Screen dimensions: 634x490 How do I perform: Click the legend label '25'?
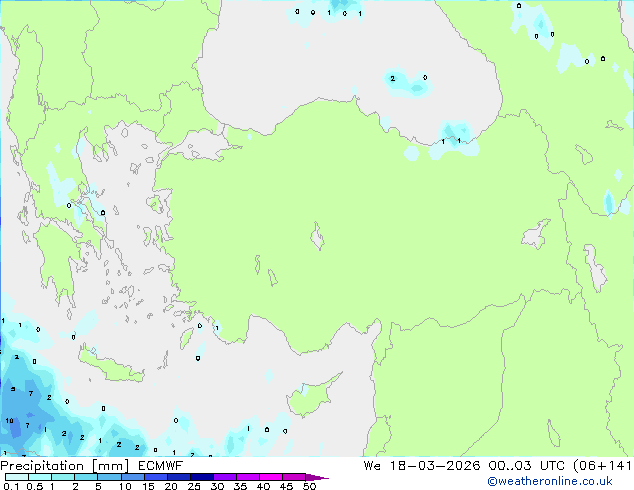click(x=194, y=486)
